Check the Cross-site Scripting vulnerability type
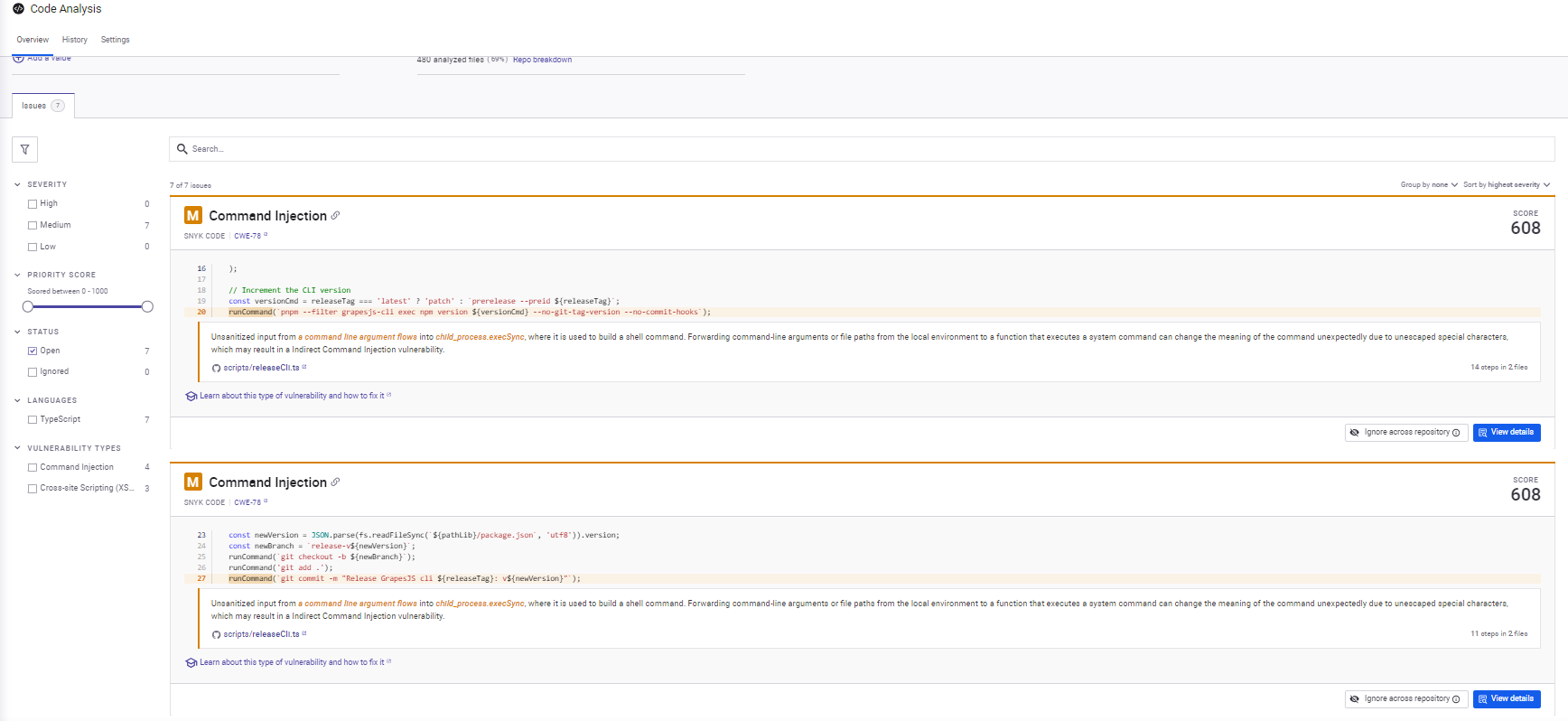 click(x=33, y=488)
